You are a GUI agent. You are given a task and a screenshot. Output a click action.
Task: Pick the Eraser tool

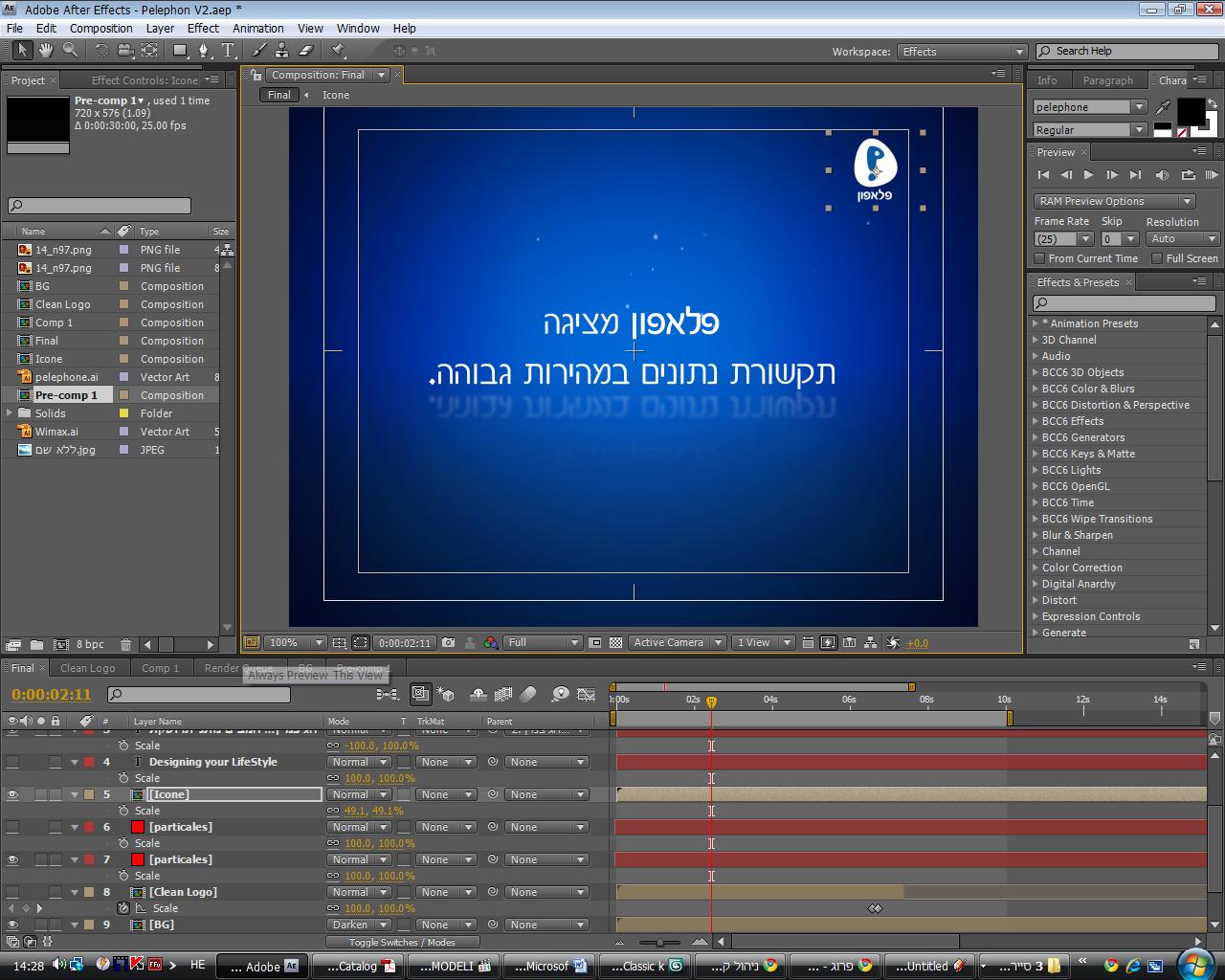(x=306, y=51)
